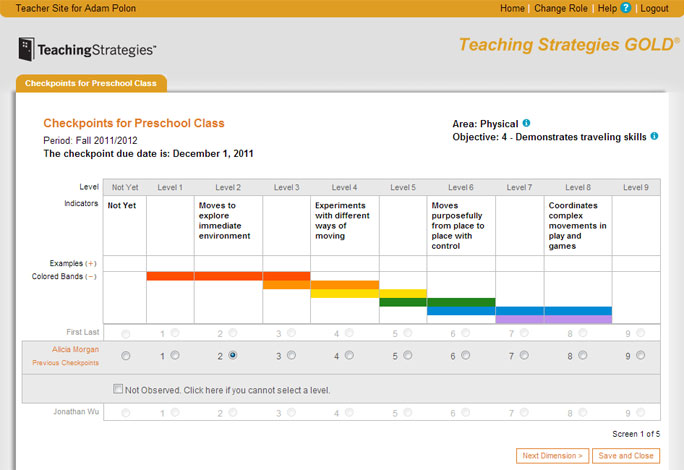
Task: Select level 1 radio for Alicia Morgan
Action: 175,355
